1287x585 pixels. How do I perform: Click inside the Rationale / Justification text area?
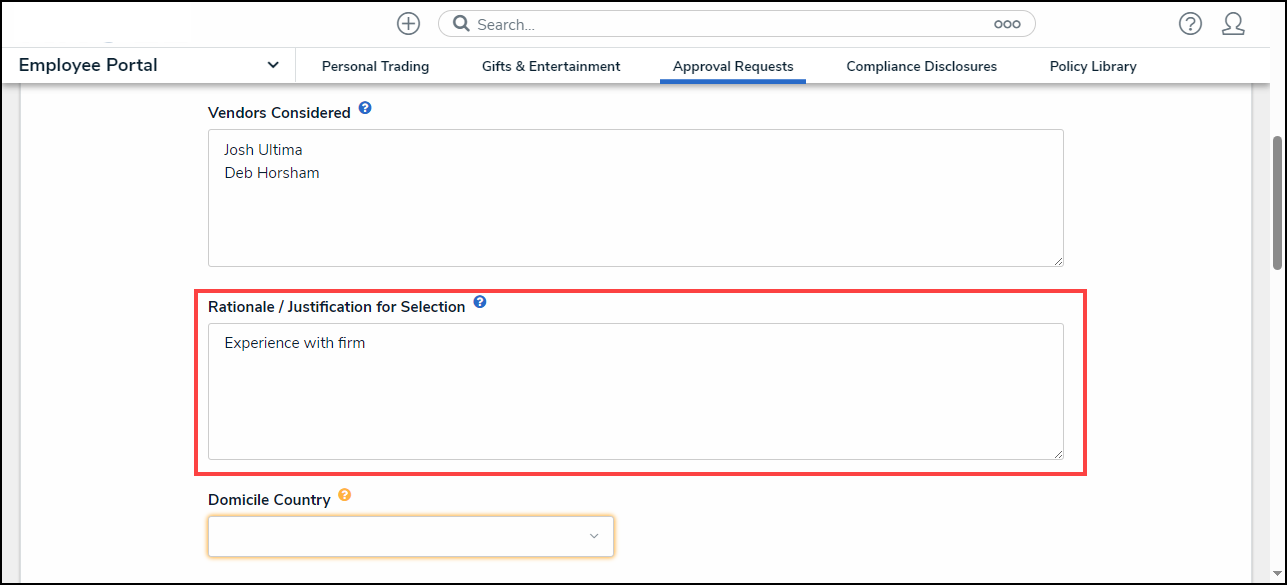(635, 400)
